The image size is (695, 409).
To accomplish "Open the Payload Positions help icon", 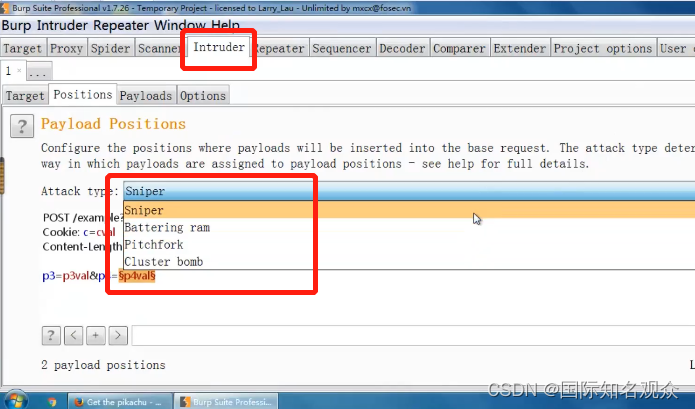I will click(x=22, y=126).
